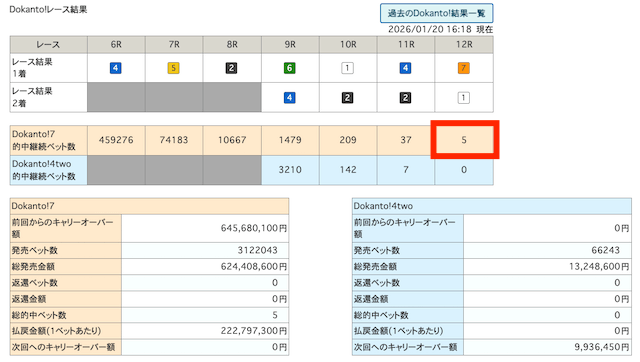Select the 10R column header
The width and height of the screenshot is (640, 362).
pos(348,44)
